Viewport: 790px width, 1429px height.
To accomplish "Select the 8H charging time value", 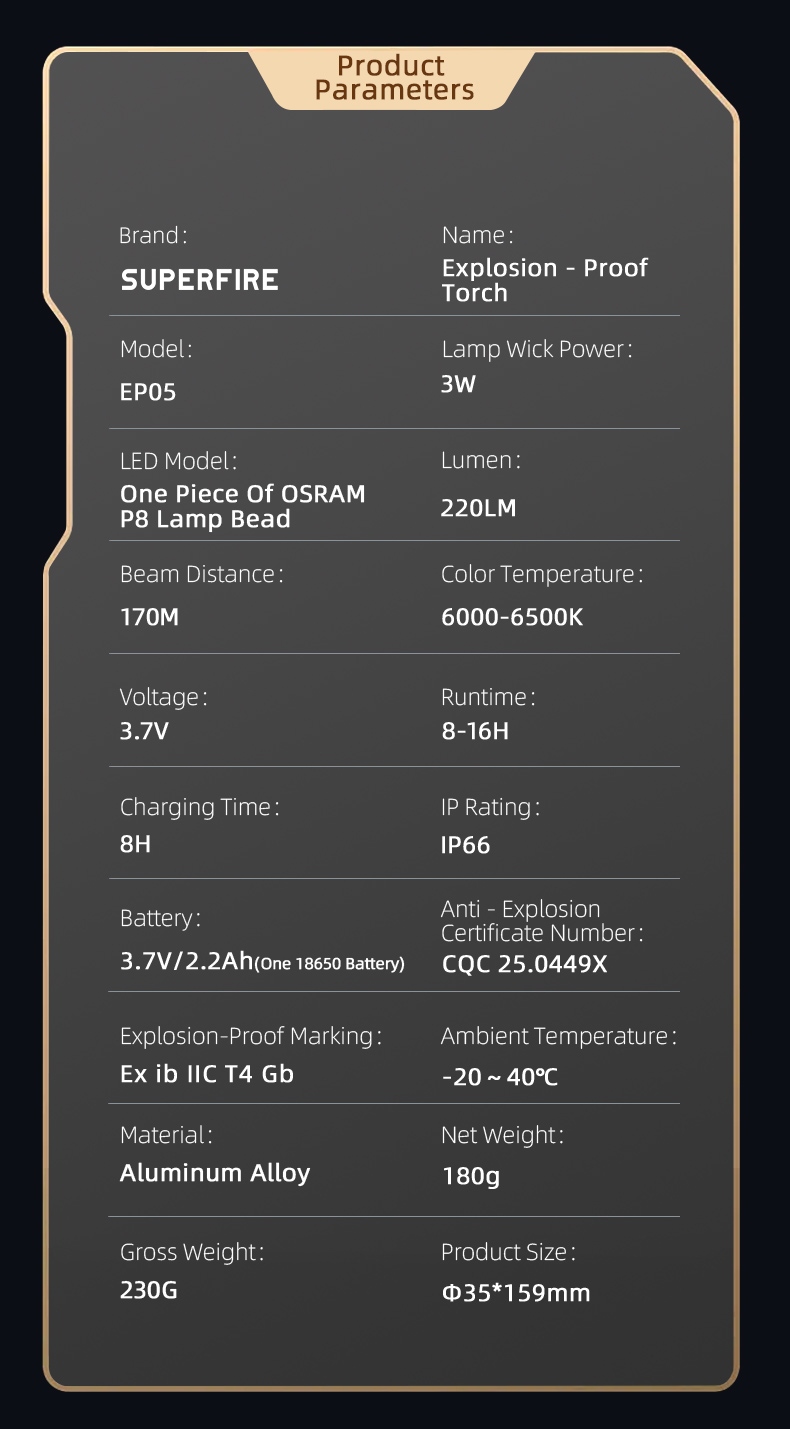I will 135,844.
